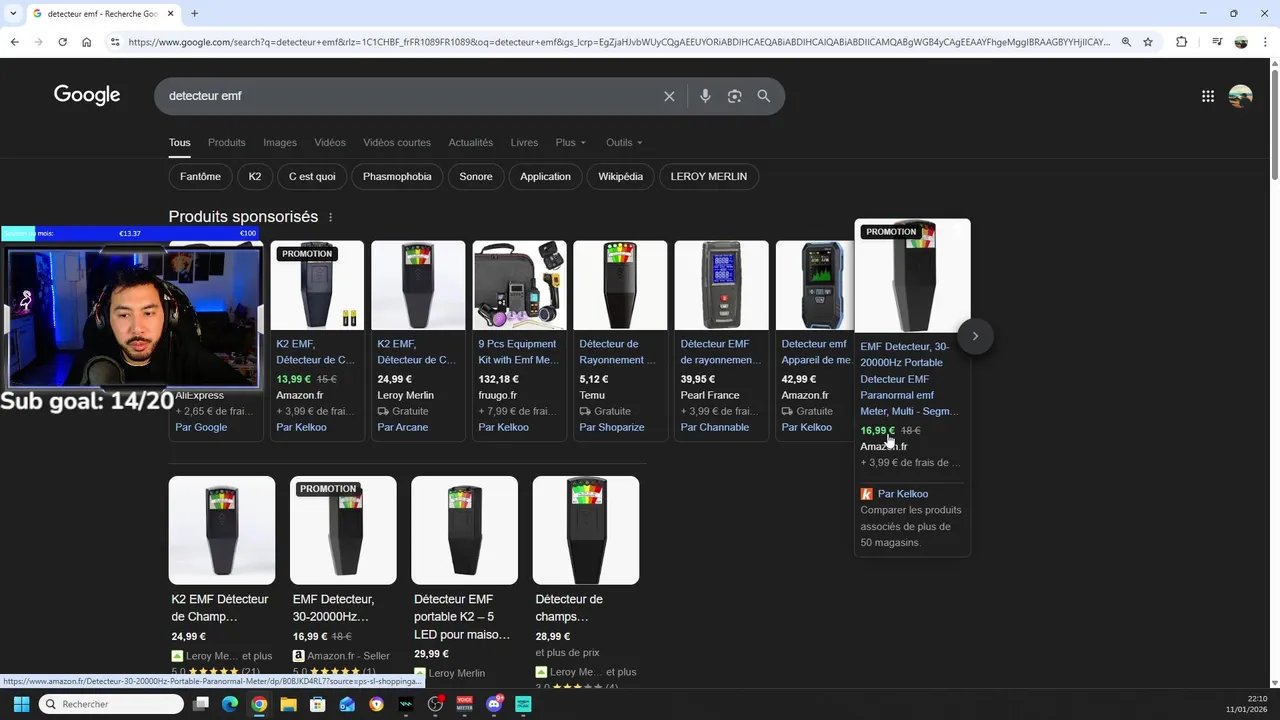Open the 'Par Shoparize' link
Viewport: 1280px width, 720px height.
(613, 427)
